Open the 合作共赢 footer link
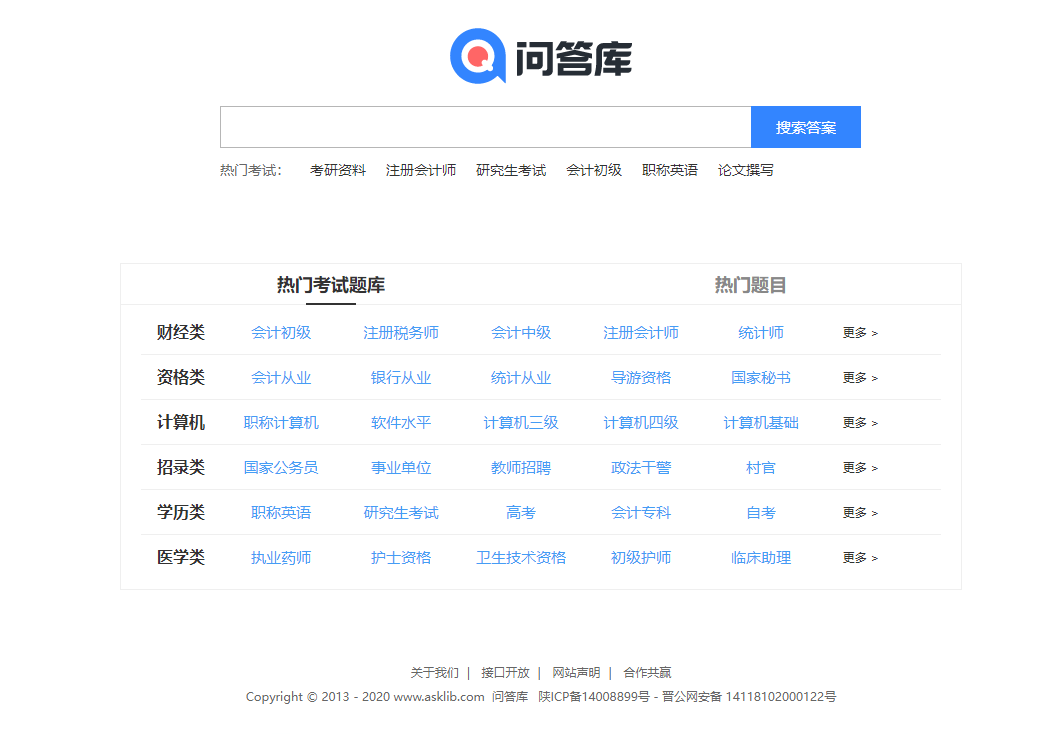The width and height of the screenshot is (1050, 738). (x=647, y=672)
